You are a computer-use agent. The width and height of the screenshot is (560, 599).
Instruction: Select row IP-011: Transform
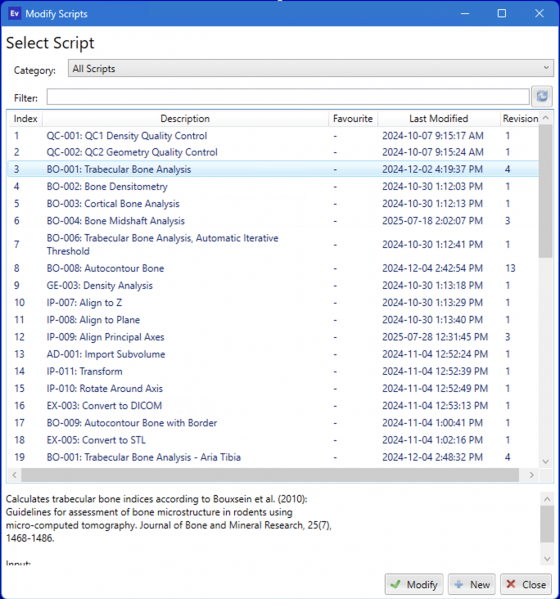pyautogui.click(x=274, y=371)
